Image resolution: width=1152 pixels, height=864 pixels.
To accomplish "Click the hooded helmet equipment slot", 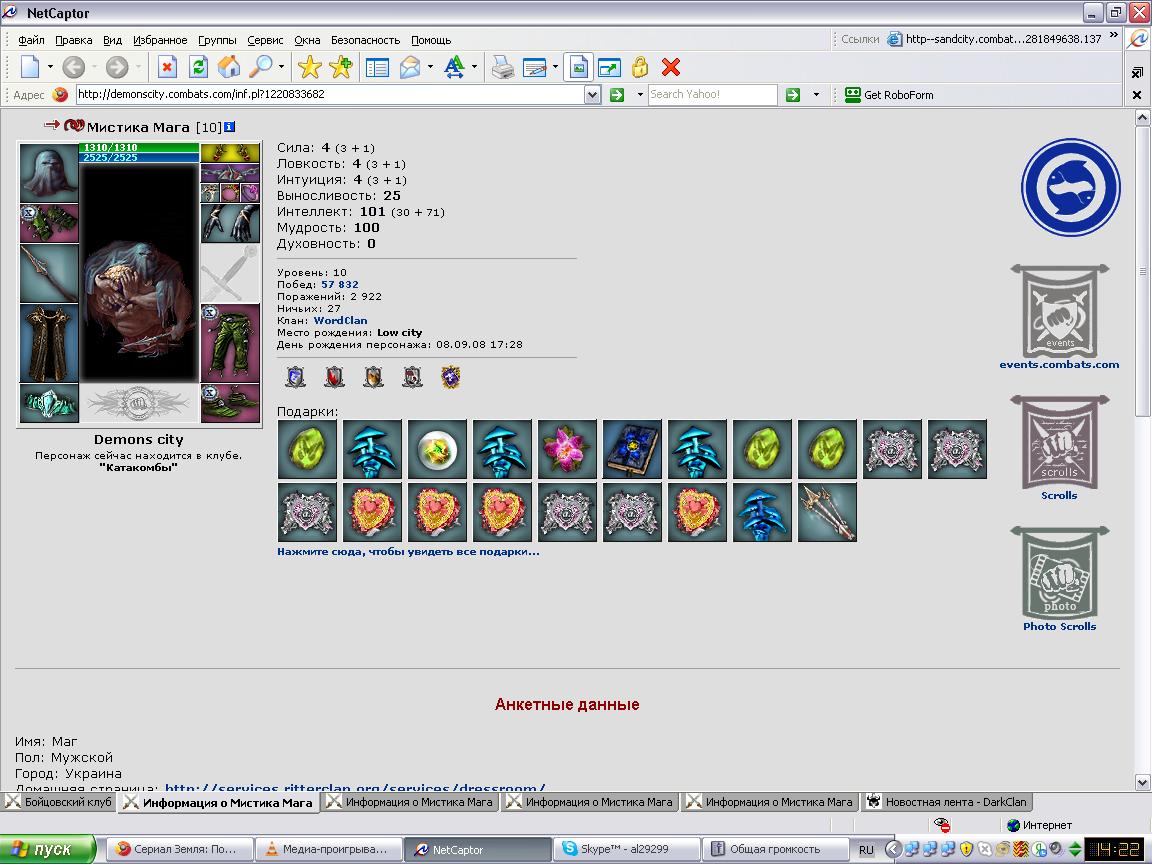I will pos(49,173).
